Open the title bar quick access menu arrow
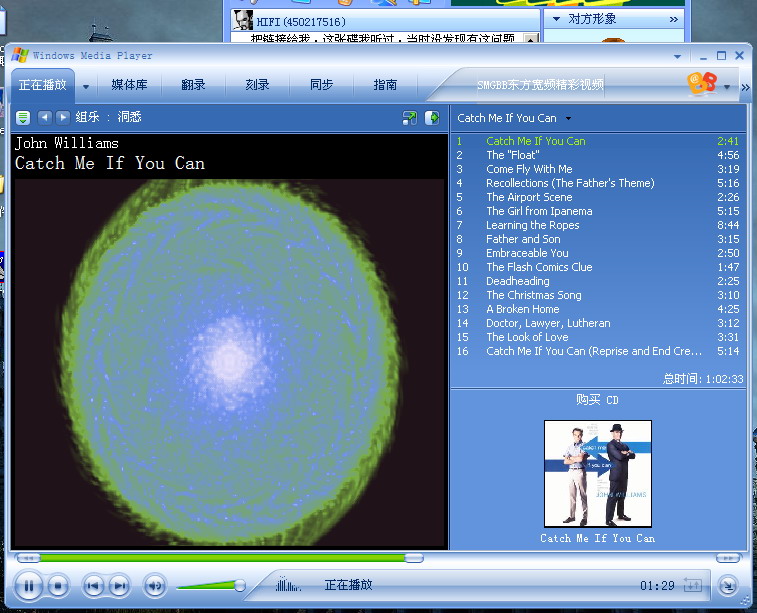This screenshot has height=613, width=757. pyautogui.click(x=678, y=56)
